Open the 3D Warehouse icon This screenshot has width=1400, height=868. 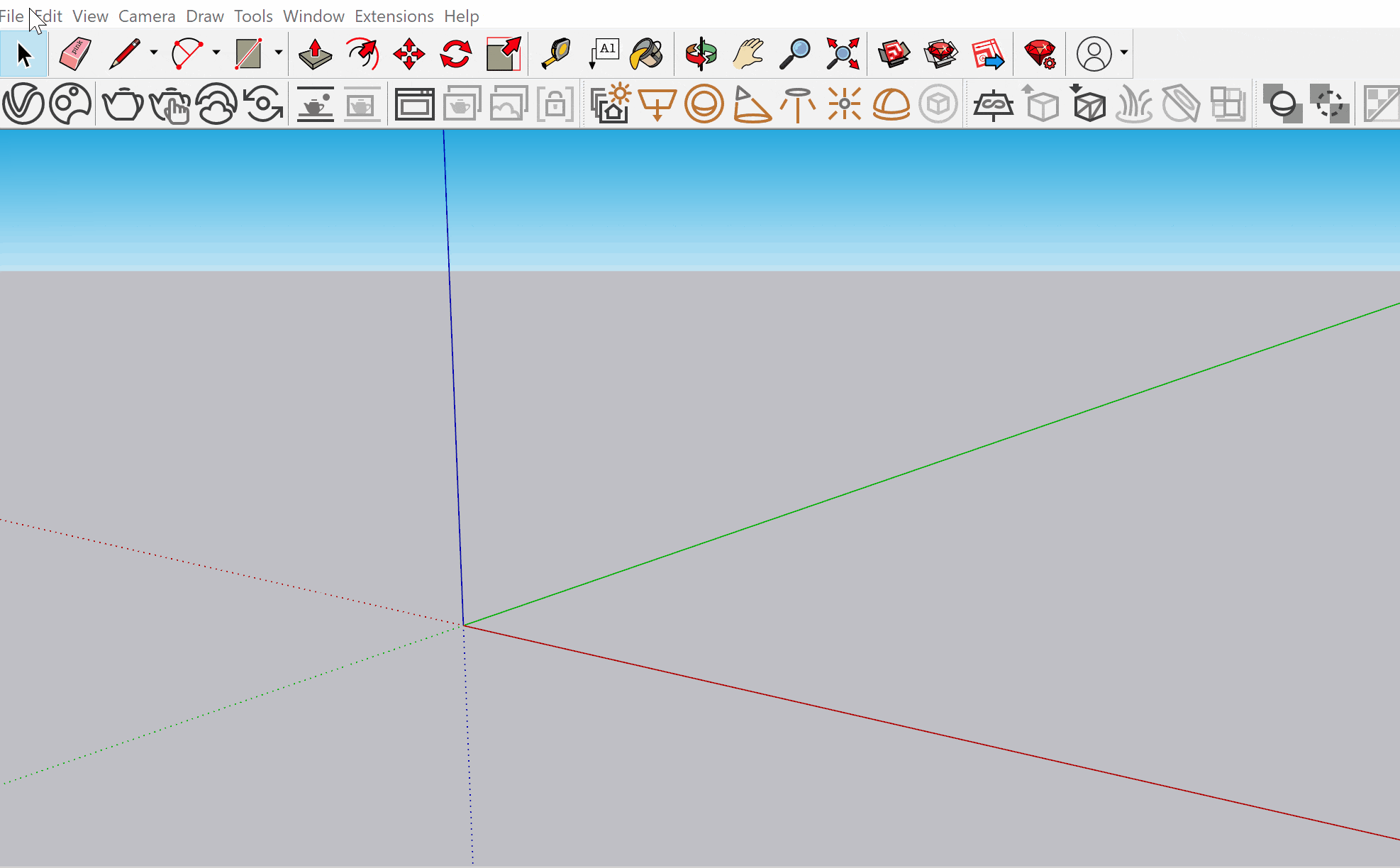(894, 54)
